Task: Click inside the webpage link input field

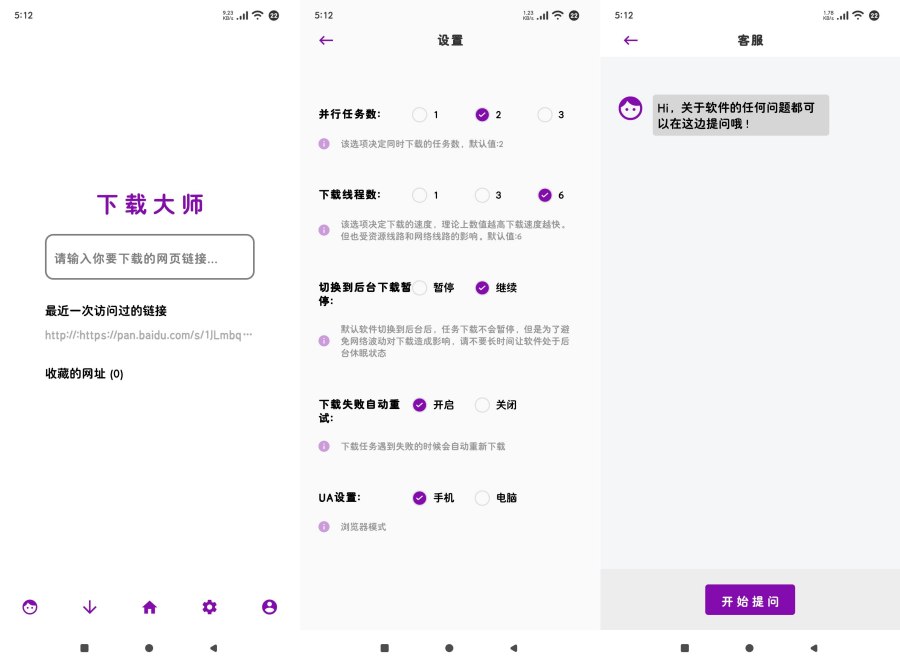Action: 149,257
